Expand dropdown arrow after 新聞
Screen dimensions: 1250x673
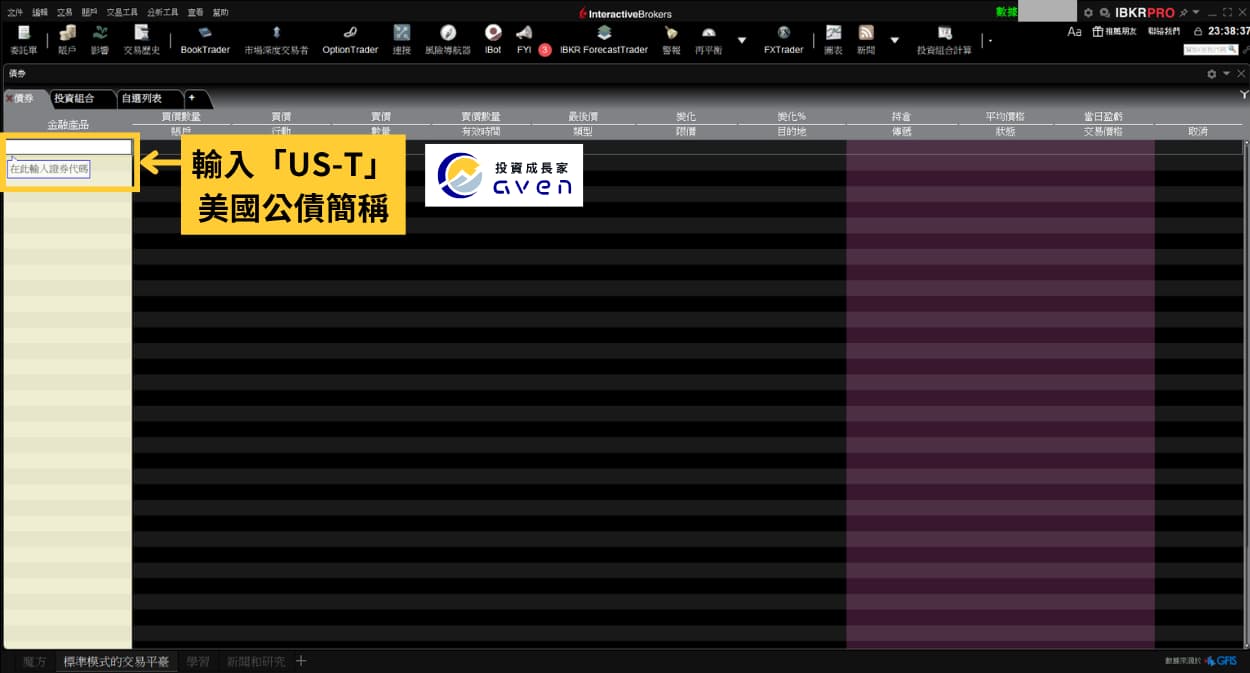tap(894, 40)
